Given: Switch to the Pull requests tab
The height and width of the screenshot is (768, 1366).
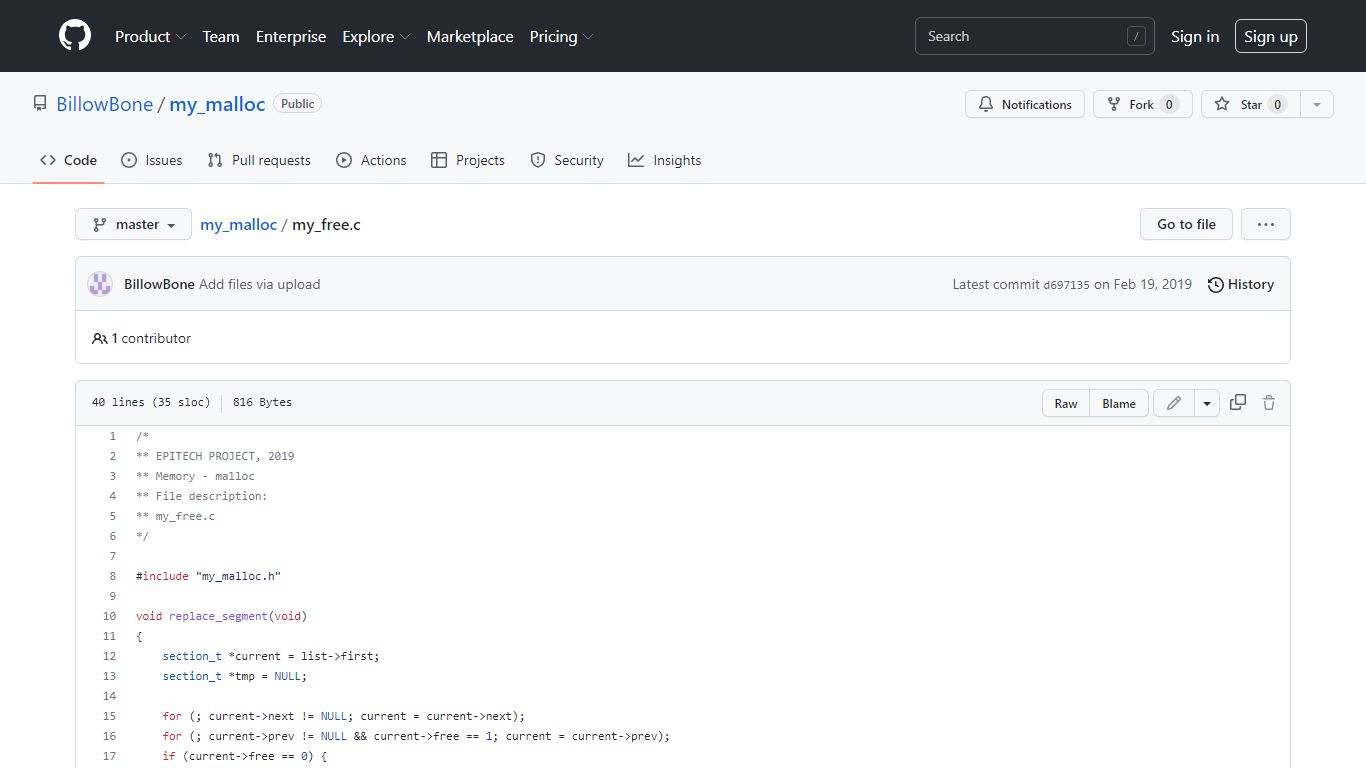Looking at the screenshot, I should pyautogui.click(x=259, y=160).
